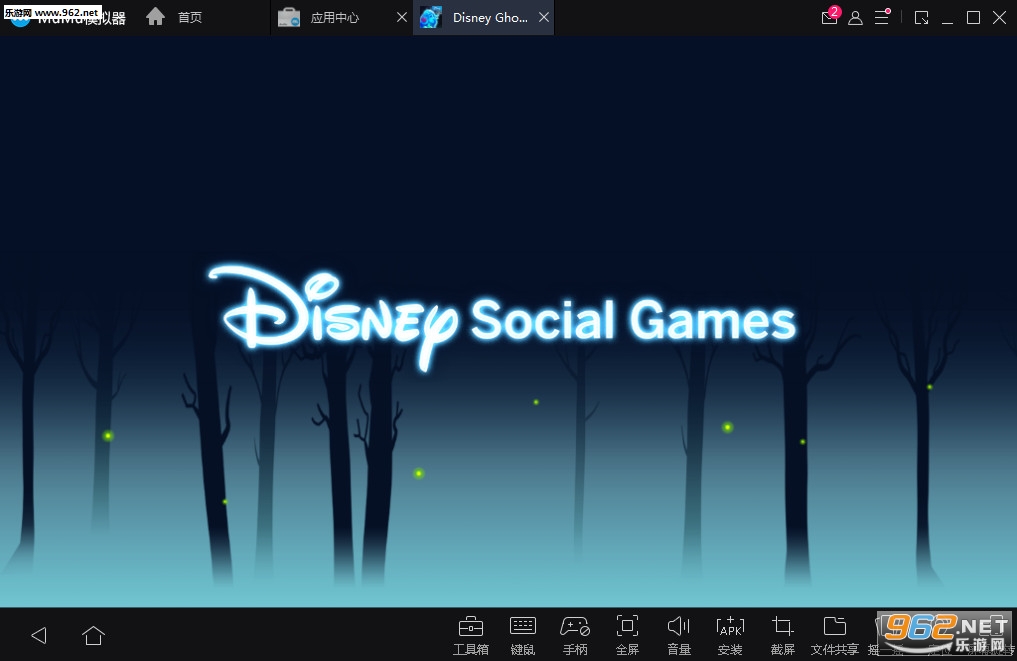Maximize the emulator window

[974, 18]
